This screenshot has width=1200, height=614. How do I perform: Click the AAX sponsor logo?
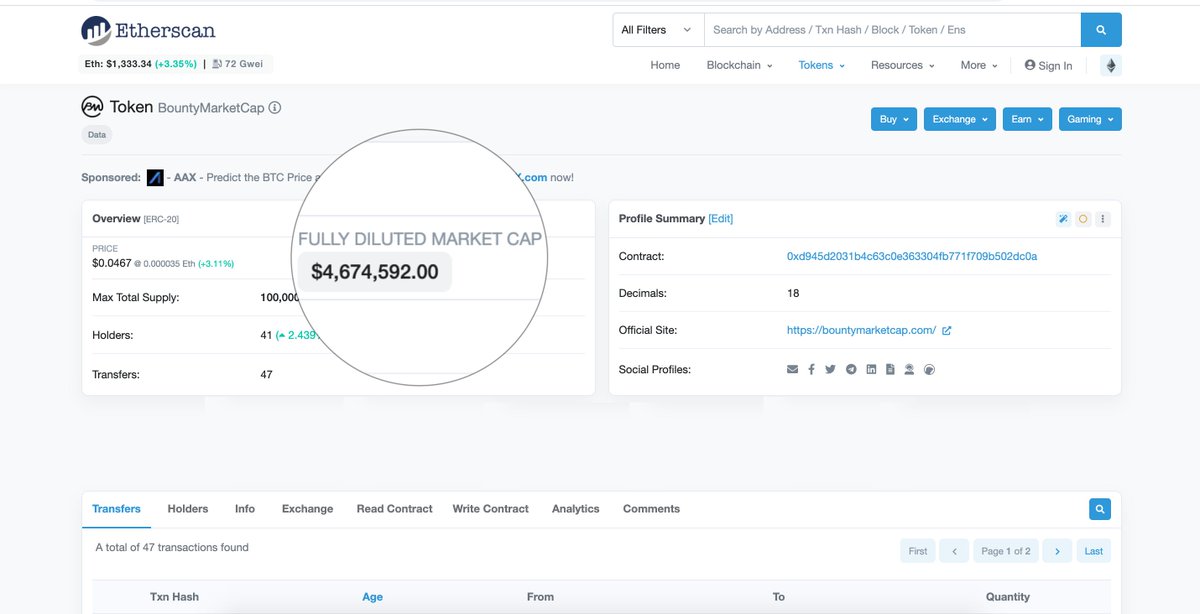pyautogui.click(x=155, y=177)
